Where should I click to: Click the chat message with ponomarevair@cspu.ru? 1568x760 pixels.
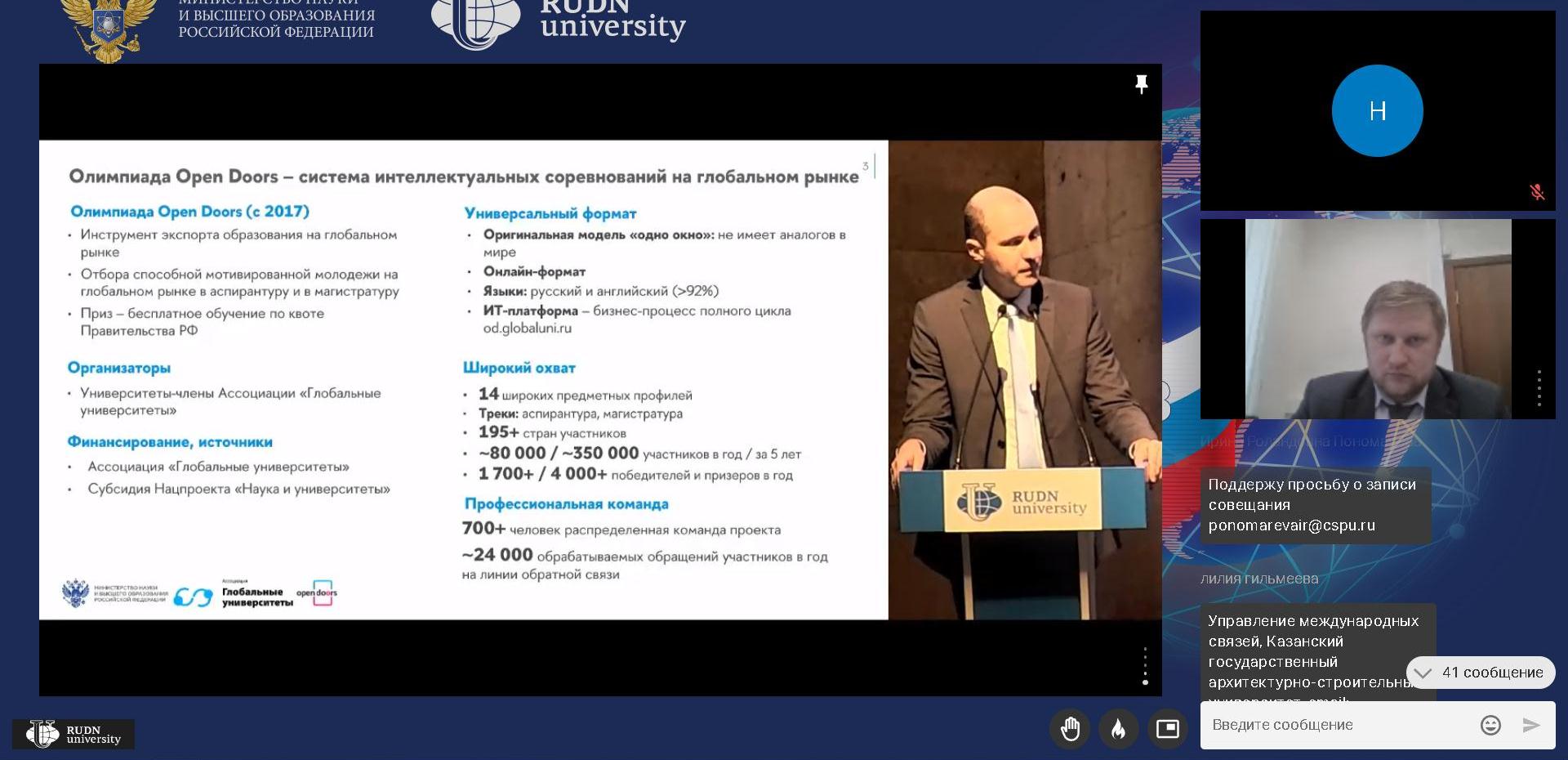click(1315, 505)
